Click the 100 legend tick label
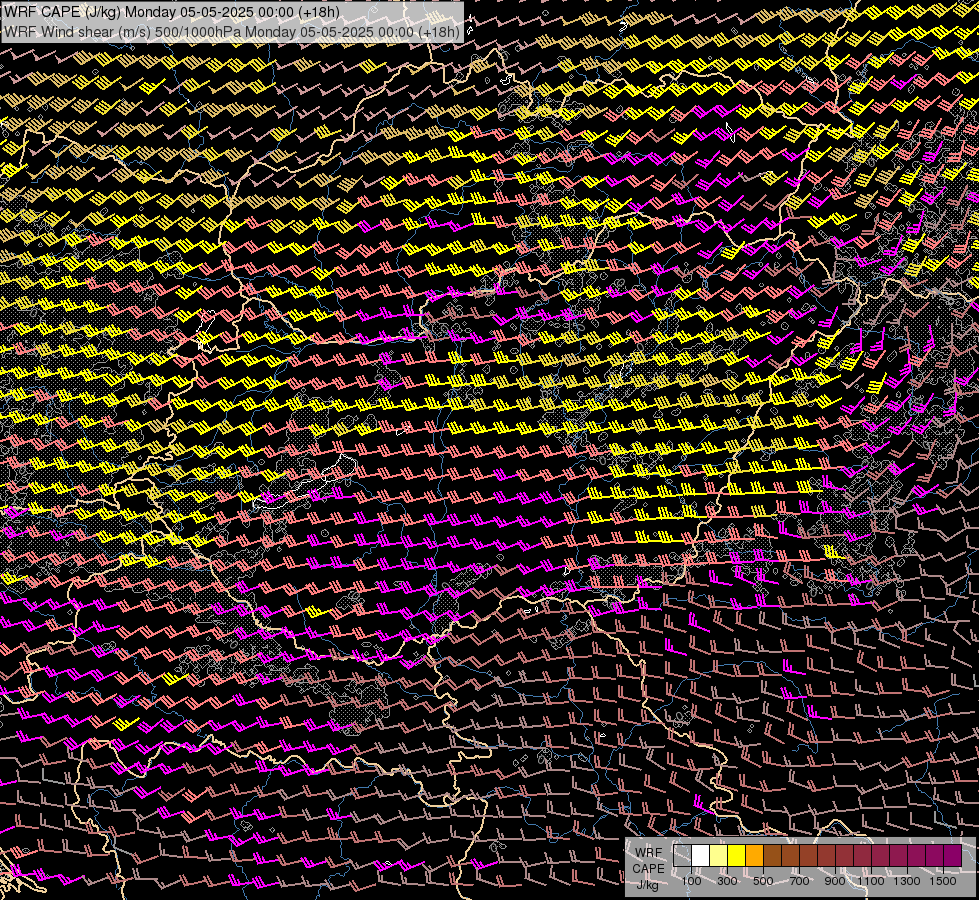Image resolution: width=979 pixels, height=900 pixels. 691,881
